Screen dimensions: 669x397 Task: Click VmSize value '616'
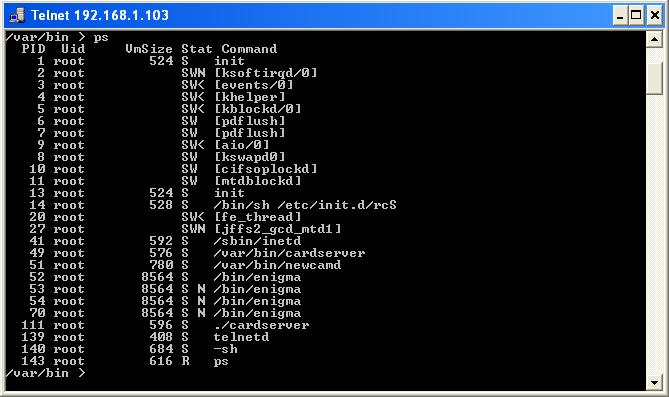pos(161,361)
